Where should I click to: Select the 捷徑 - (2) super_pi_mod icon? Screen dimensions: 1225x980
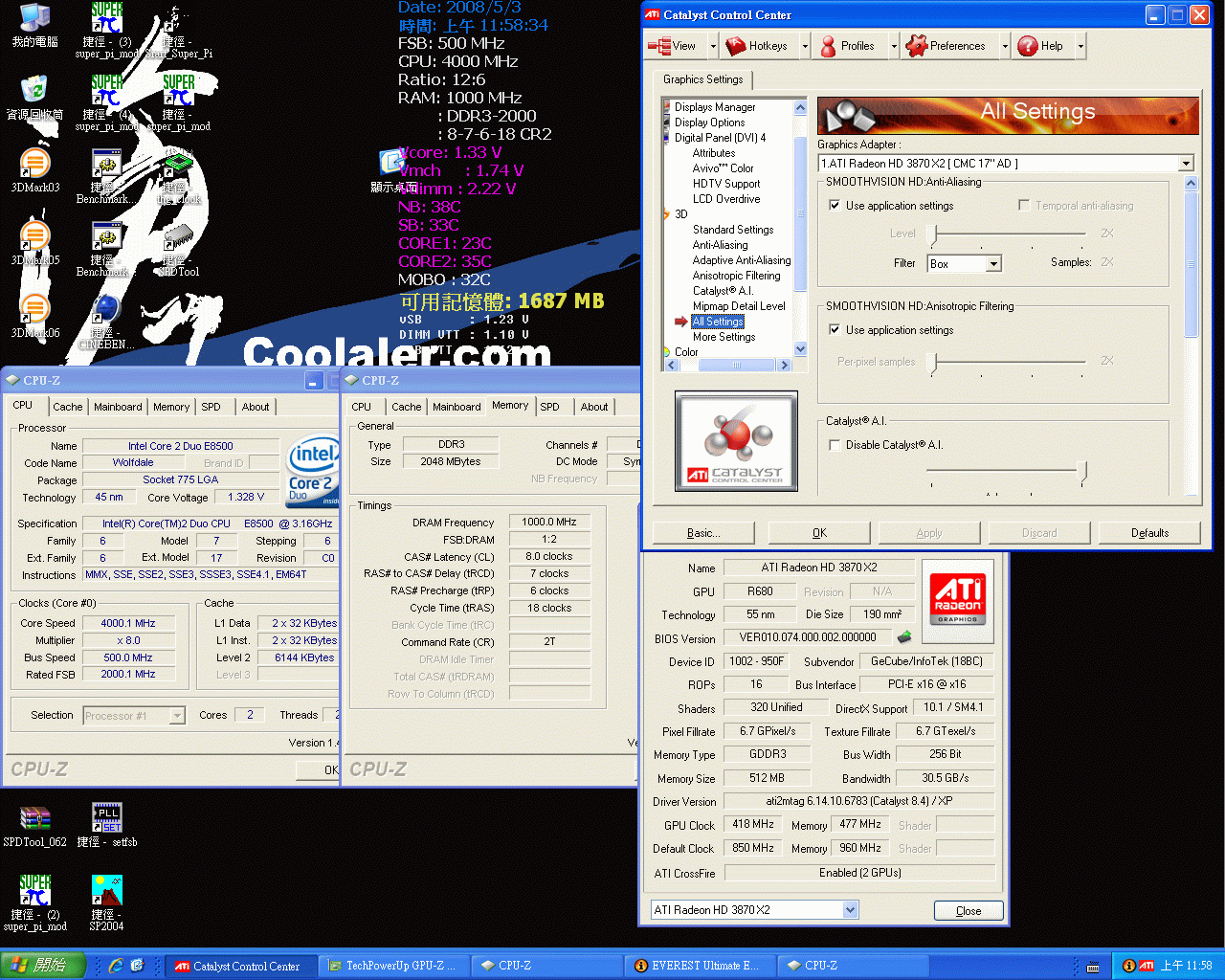pyautogui.click(x=34, y=903)
